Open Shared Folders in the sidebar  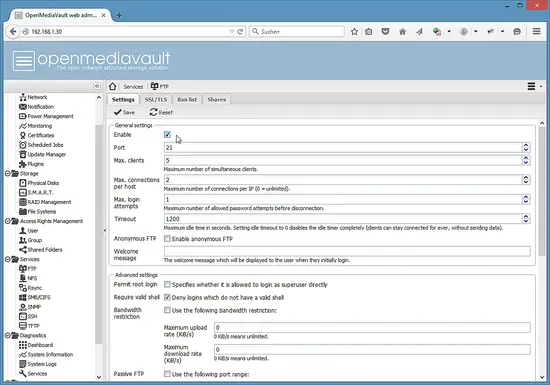45,250
